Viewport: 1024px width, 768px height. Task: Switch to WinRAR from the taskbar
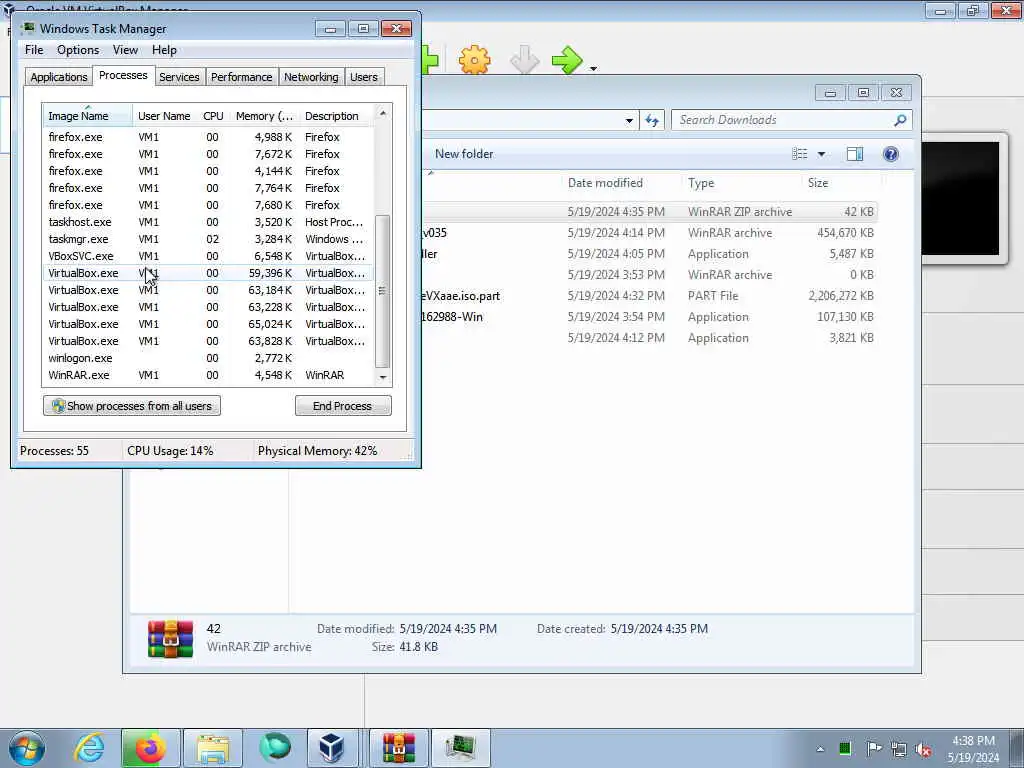[398, 748]
